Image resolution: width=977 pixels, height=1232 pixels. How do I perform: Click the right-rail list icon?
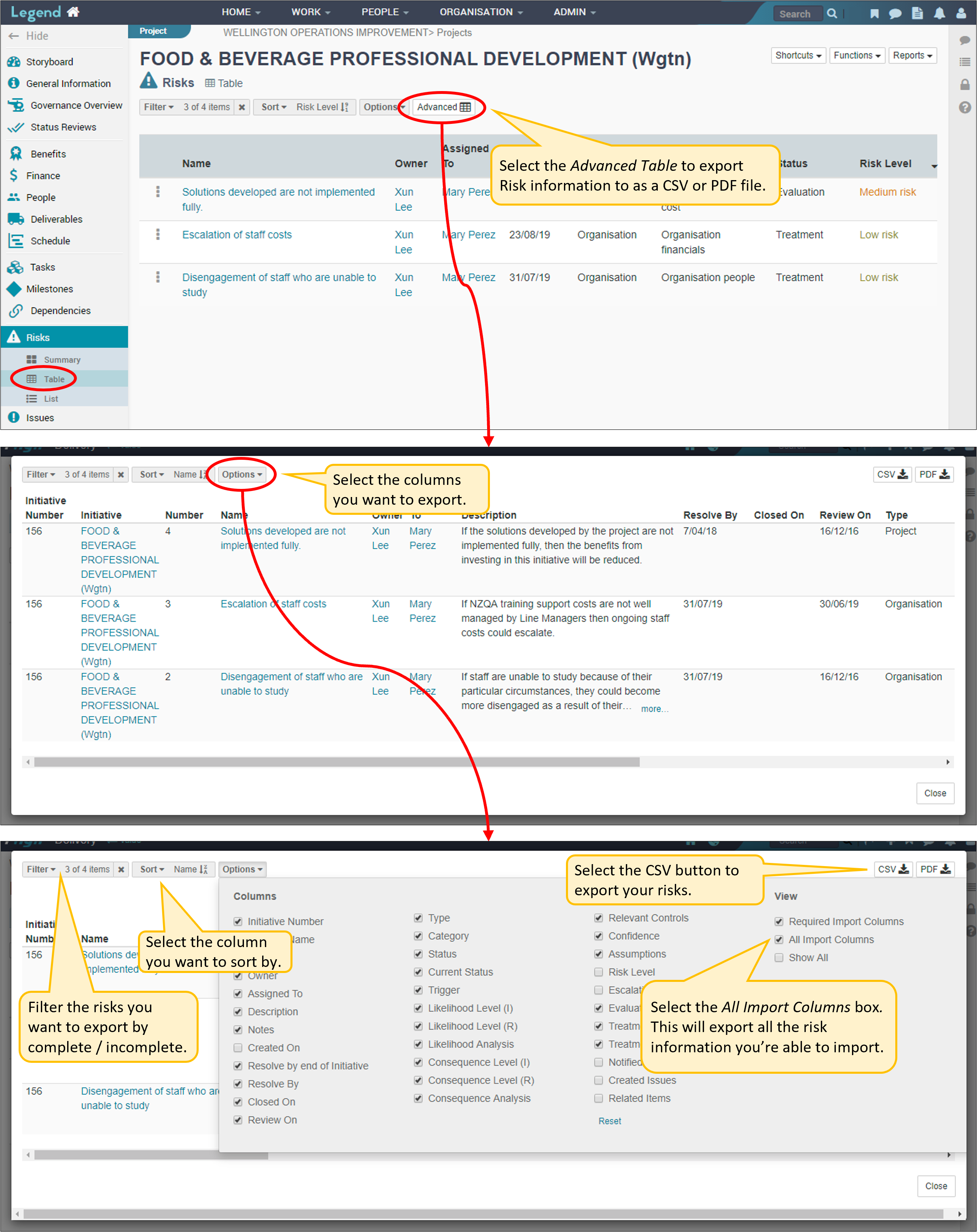965,62
